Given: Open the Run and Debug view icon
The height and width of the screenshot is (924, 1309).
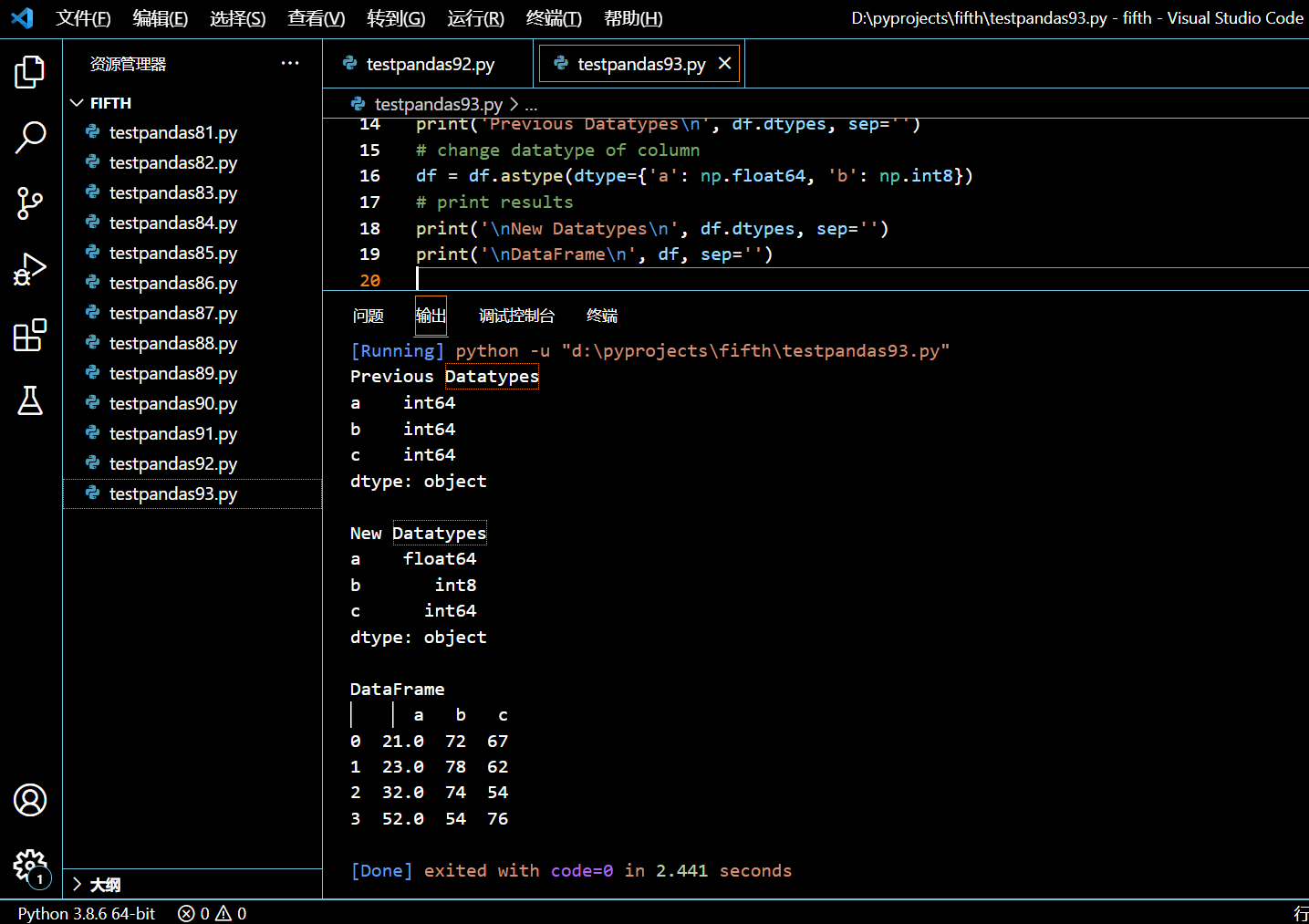Looking at the screenshot, I should pyautogui.click(x=30, y=269).
